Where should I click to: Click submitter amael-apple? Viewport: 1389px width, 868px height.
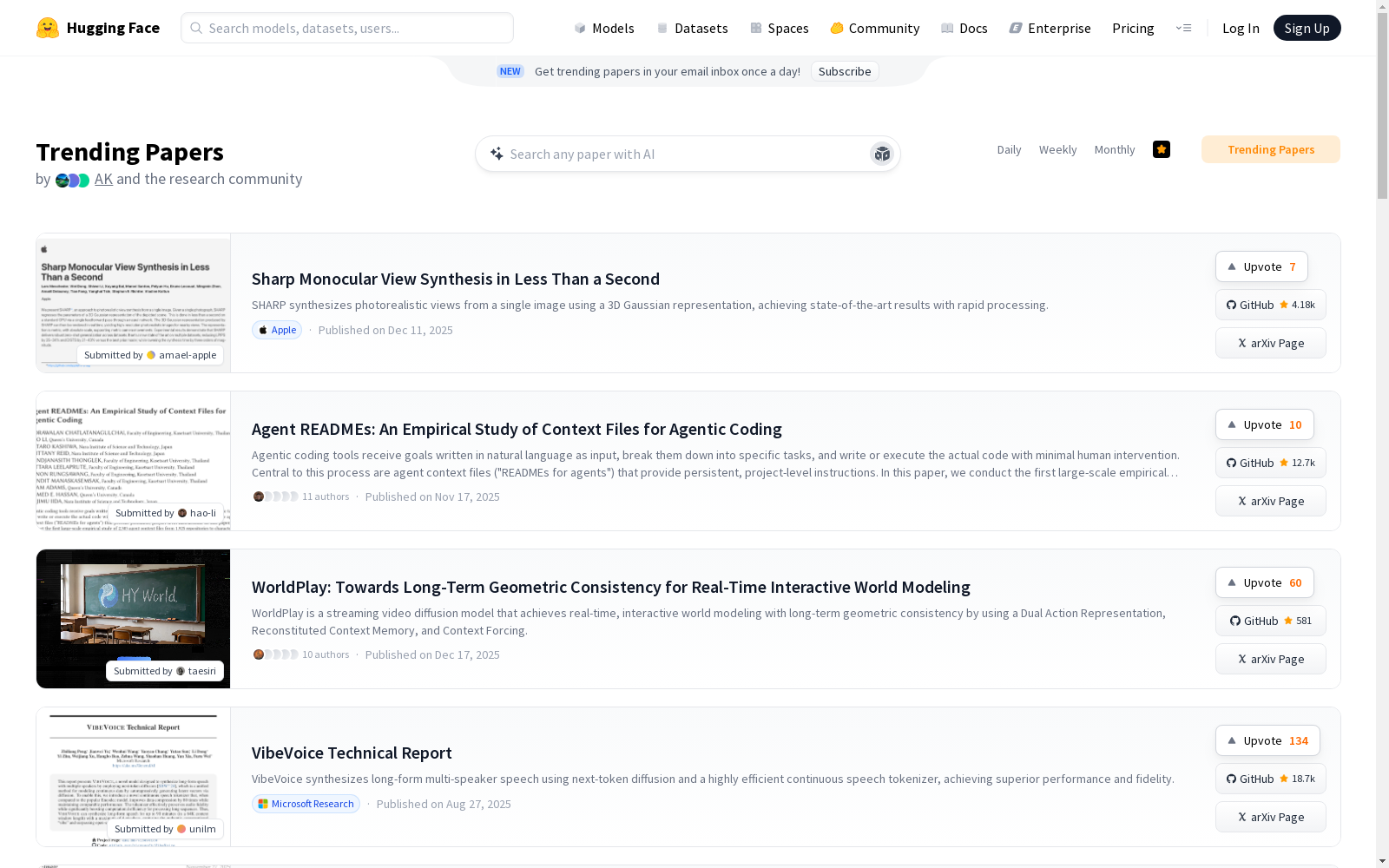[150, 355]
